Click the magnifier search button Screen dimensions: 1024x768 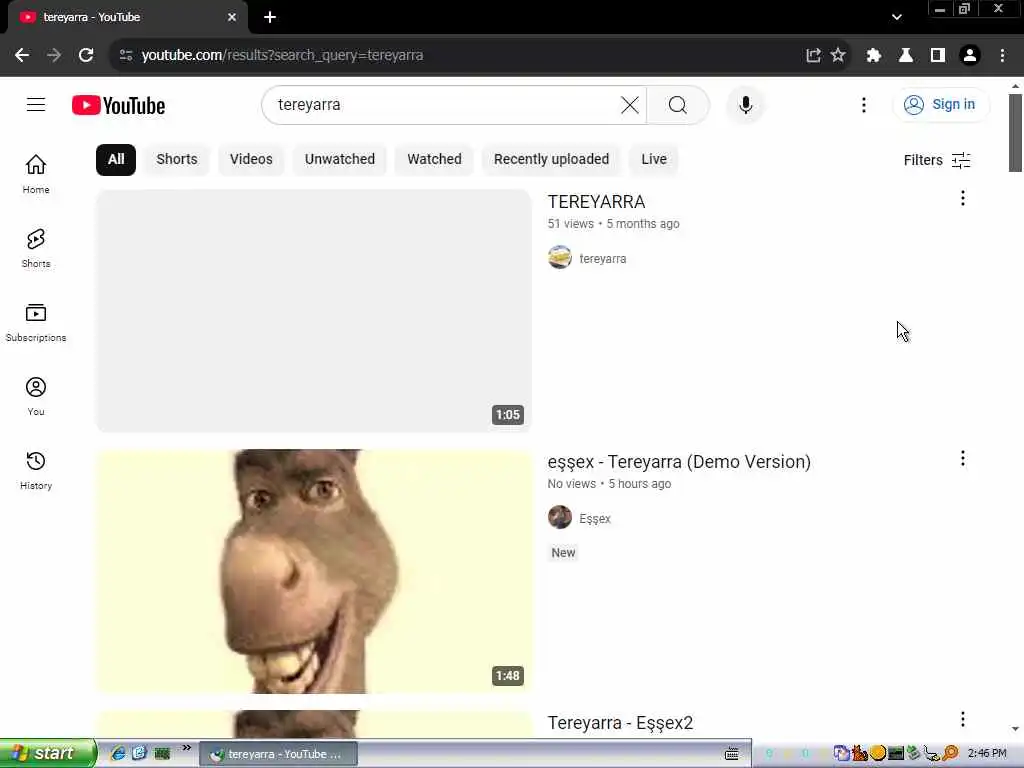677,104
